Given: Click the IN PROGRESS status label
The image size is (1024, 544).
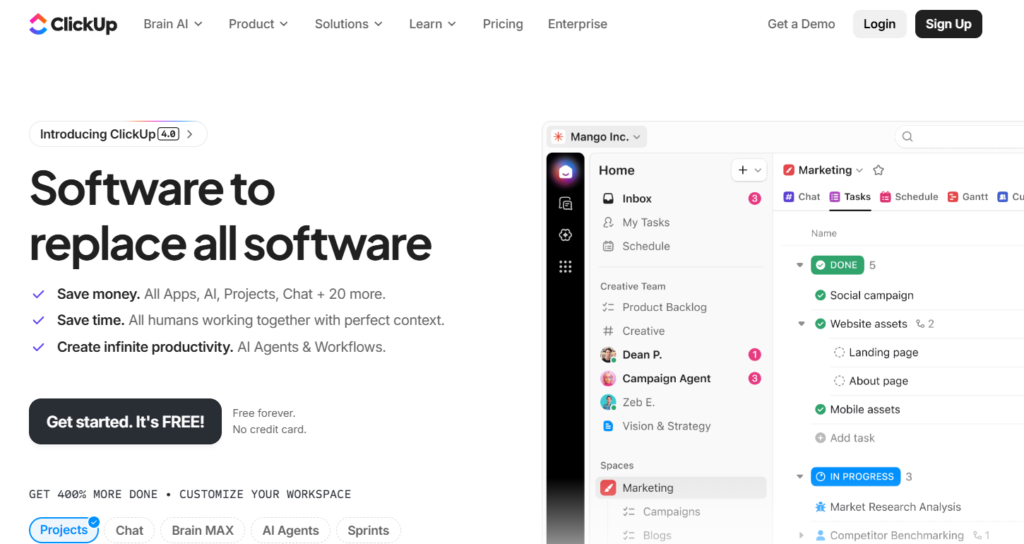Looking at the screenshot, I should click(x=856, y=477).
